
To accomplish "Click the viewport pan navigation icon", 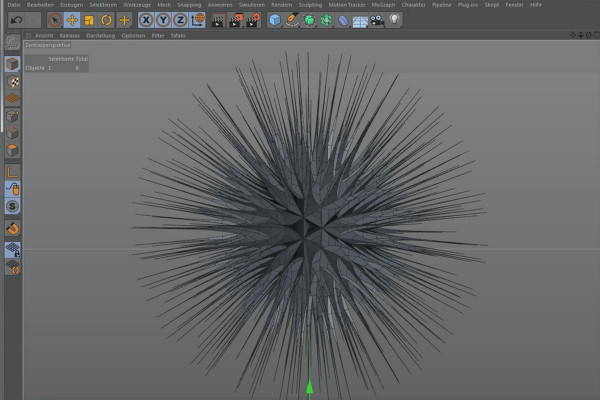I will pyautogui.click(x=573, y=35).
